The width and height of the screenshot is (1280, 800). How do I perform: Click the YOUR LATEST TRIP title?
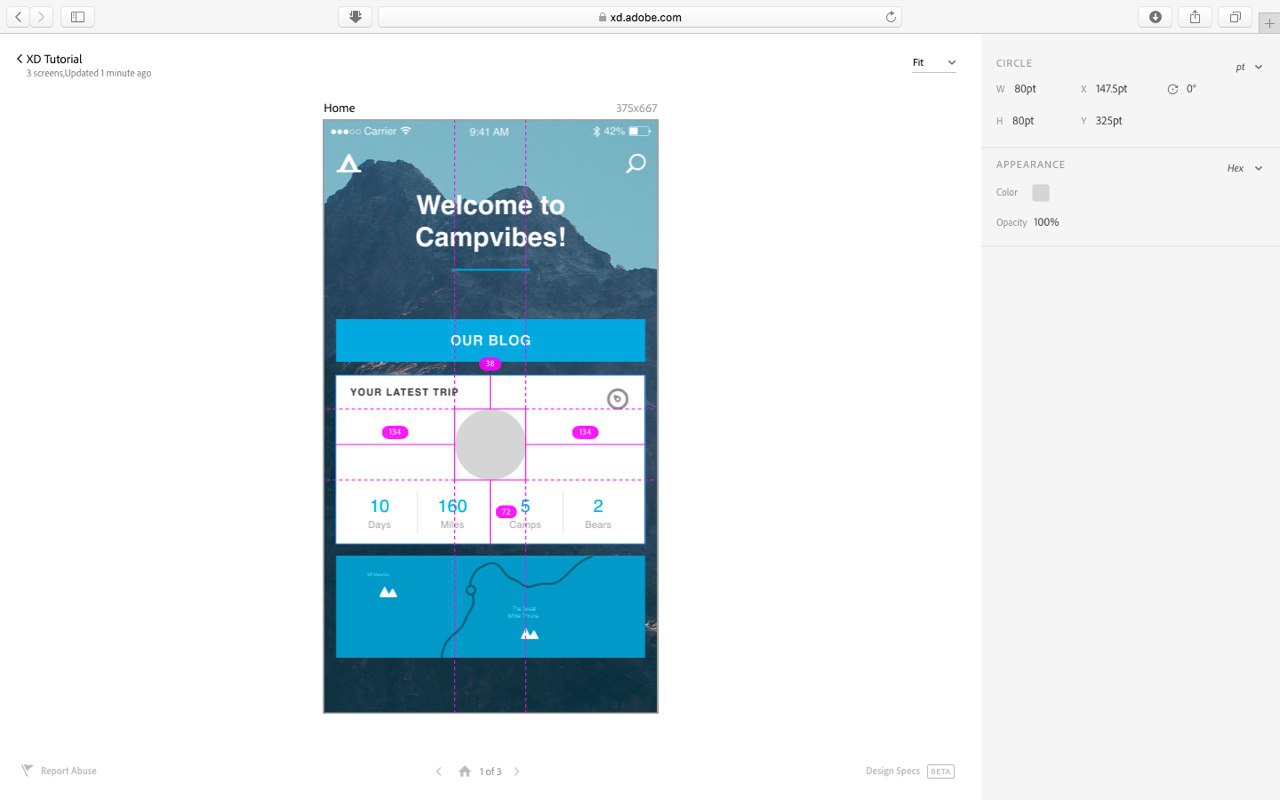pos(404,392)
